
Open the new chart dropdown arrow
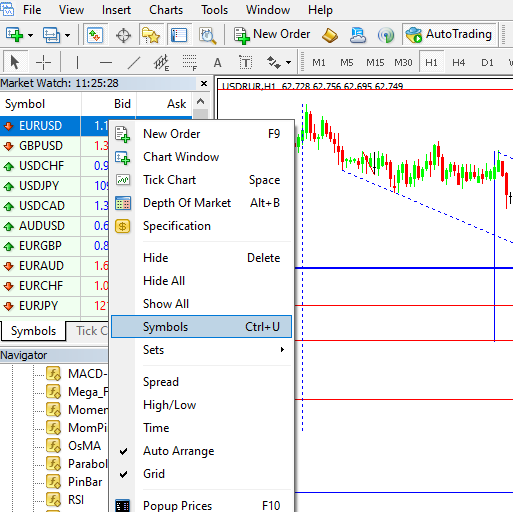(x=30, y=35)
